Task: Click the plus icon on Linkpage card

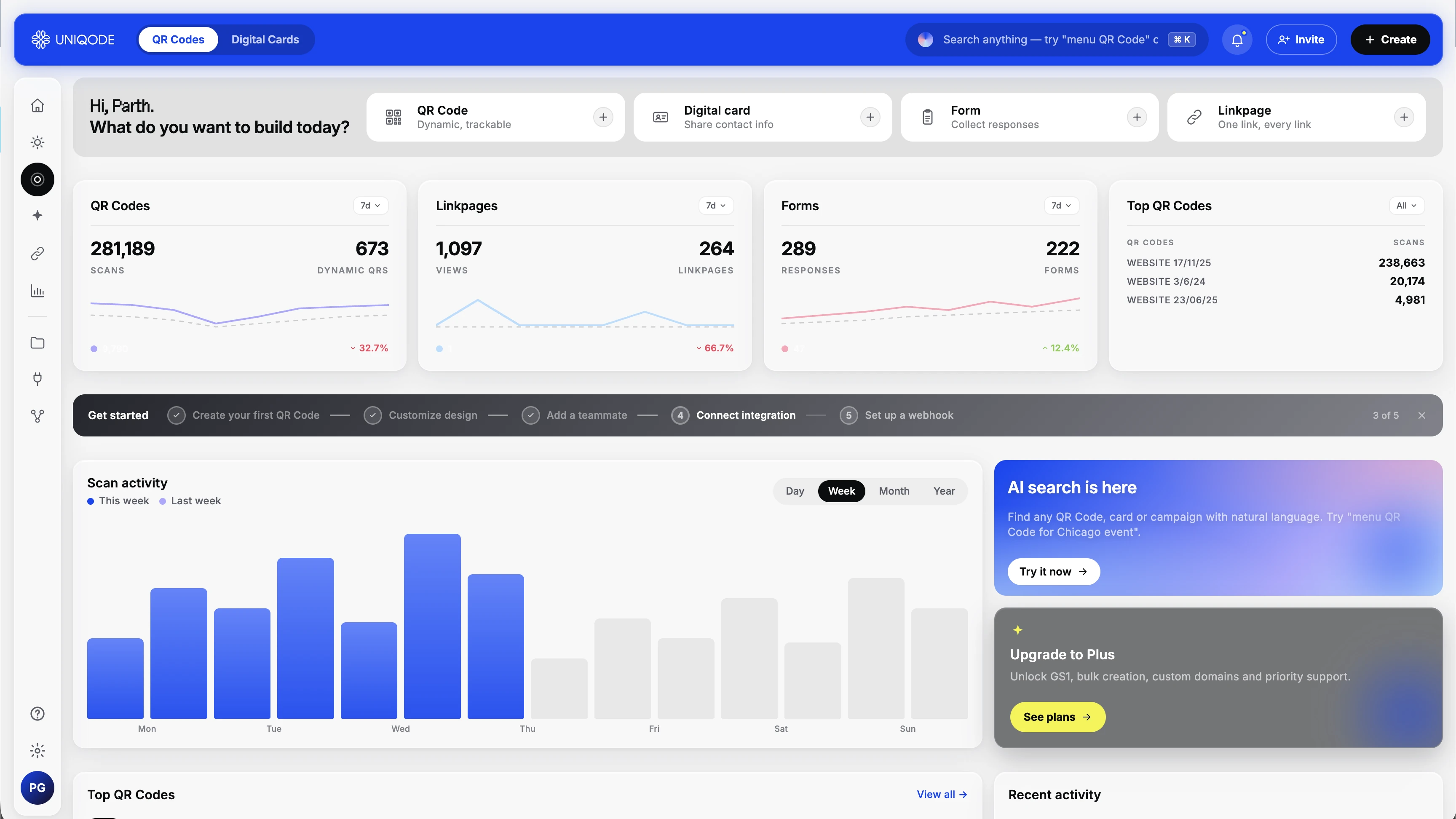Action: click(1403, 117)
